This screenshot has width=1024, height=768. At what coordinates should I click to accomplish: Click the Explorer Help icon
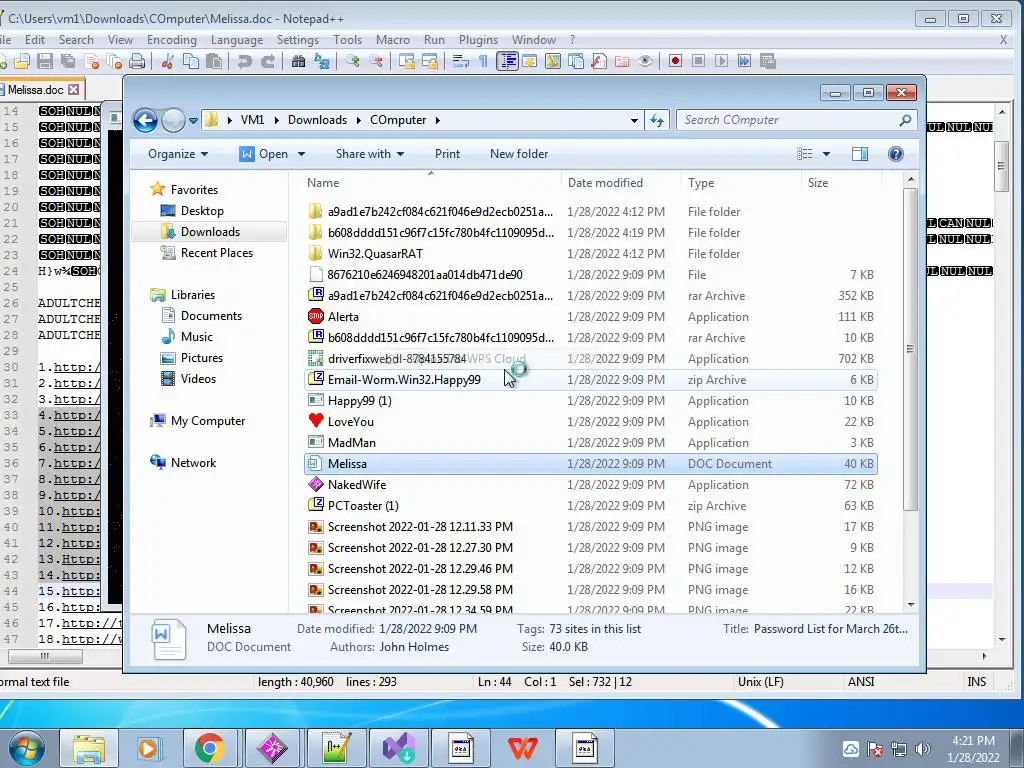click(896, 154)
